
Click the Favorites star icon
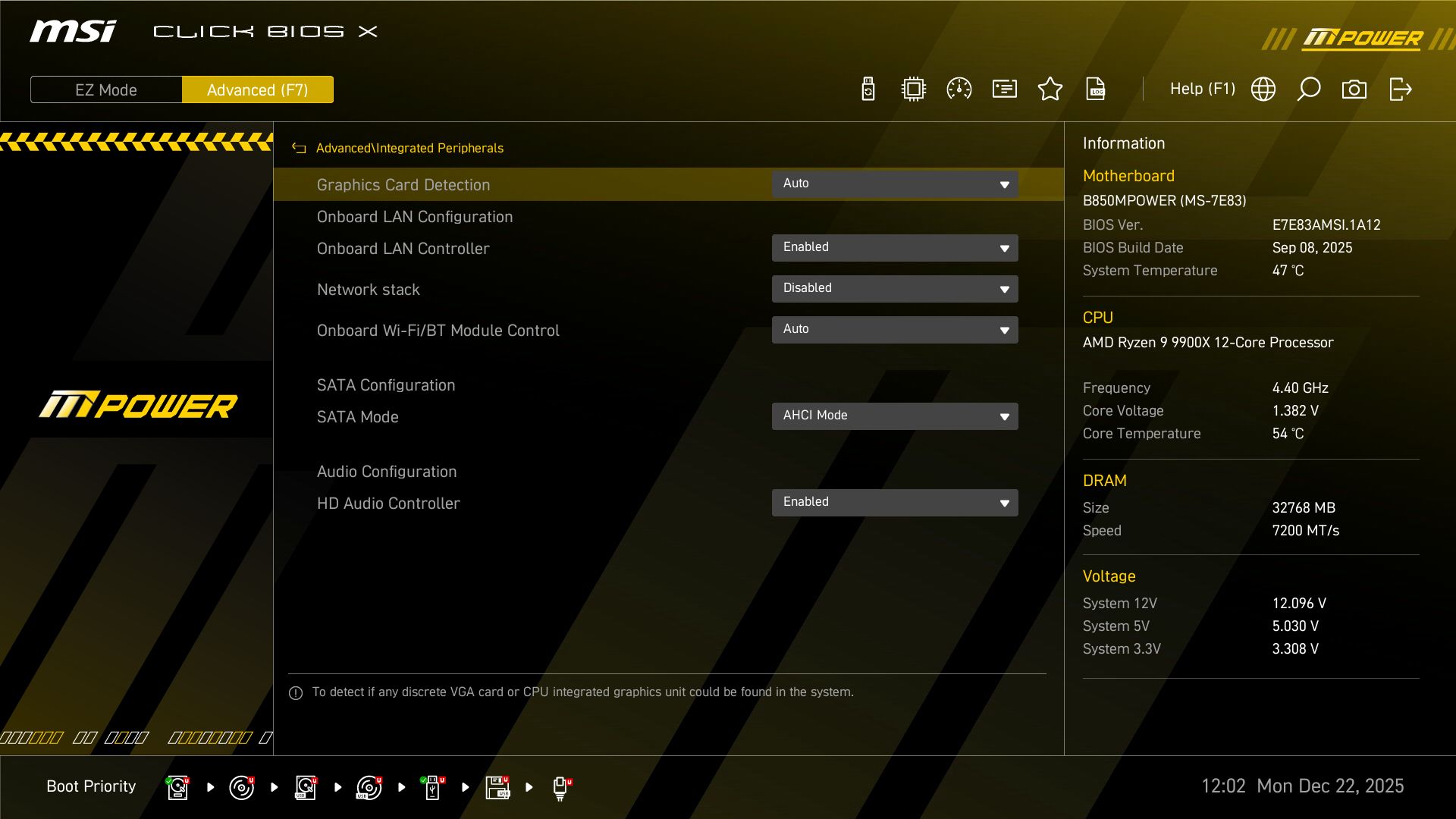pos(1050,89)
